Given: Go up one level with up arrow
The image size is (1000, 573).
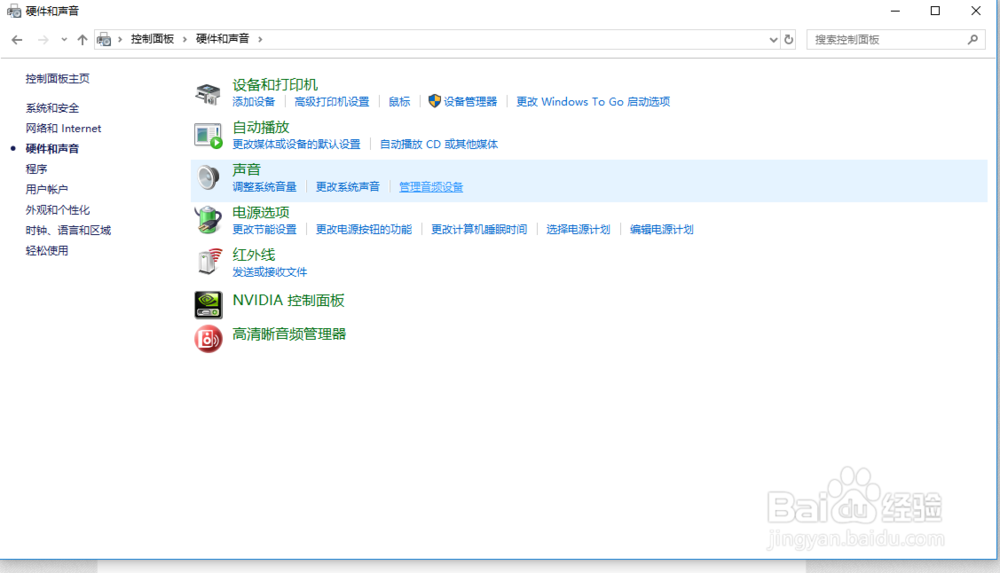Looking at the screenshot, I should point(82,40).
